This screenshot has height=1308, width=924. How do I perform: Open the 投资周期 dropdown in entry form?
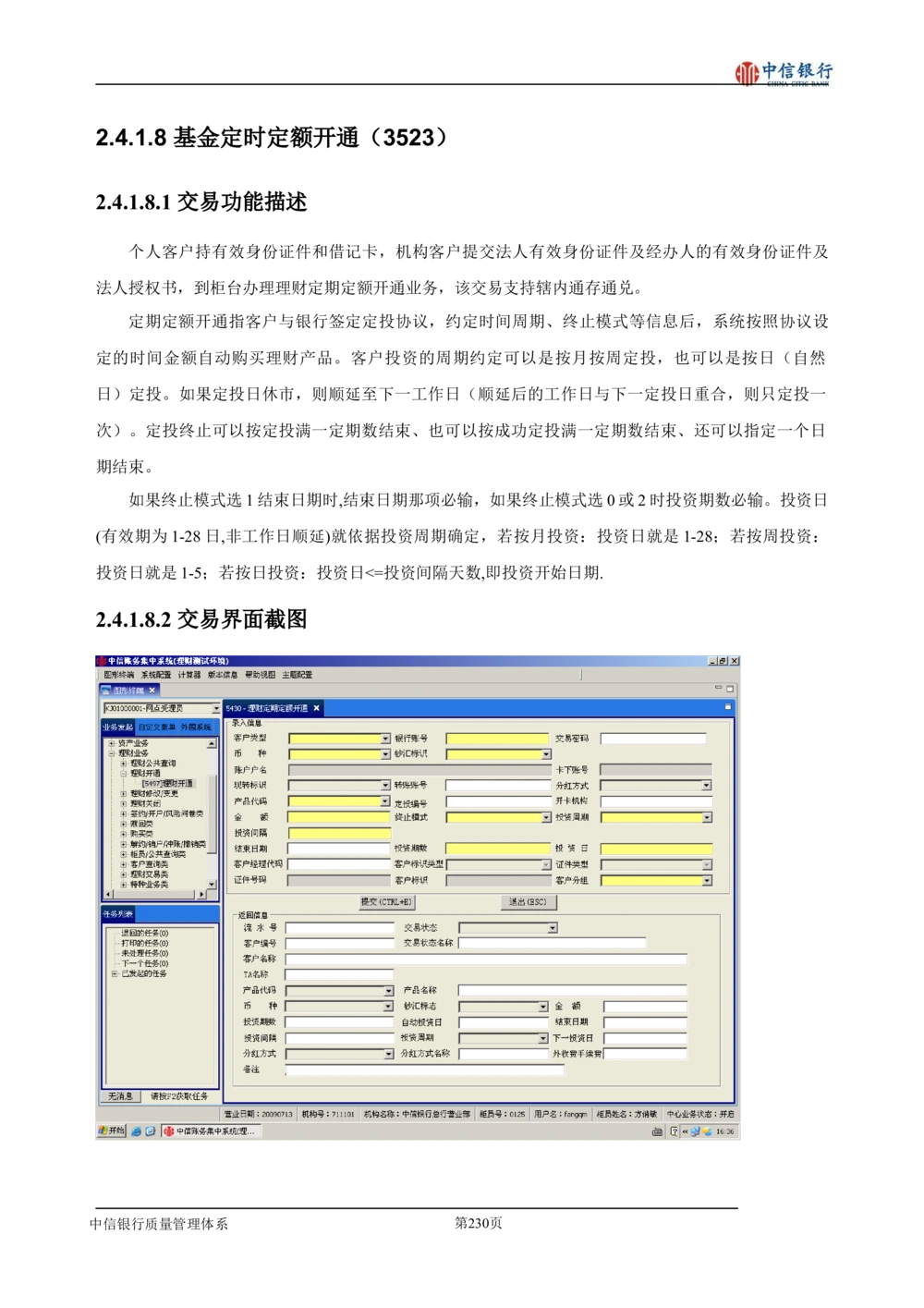point(707,817)
